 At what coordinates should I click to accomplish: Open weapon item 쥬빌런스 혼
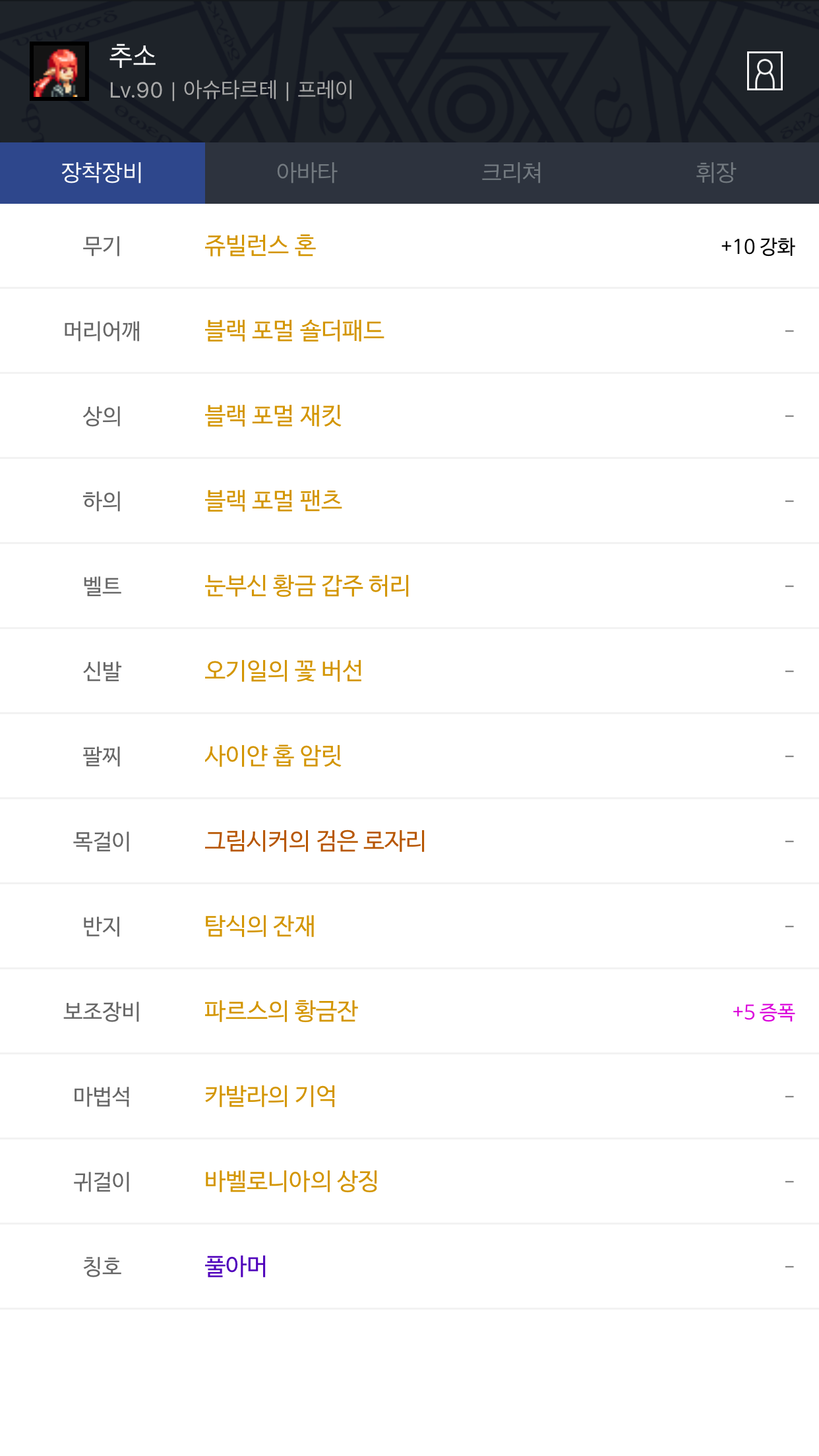260,246
